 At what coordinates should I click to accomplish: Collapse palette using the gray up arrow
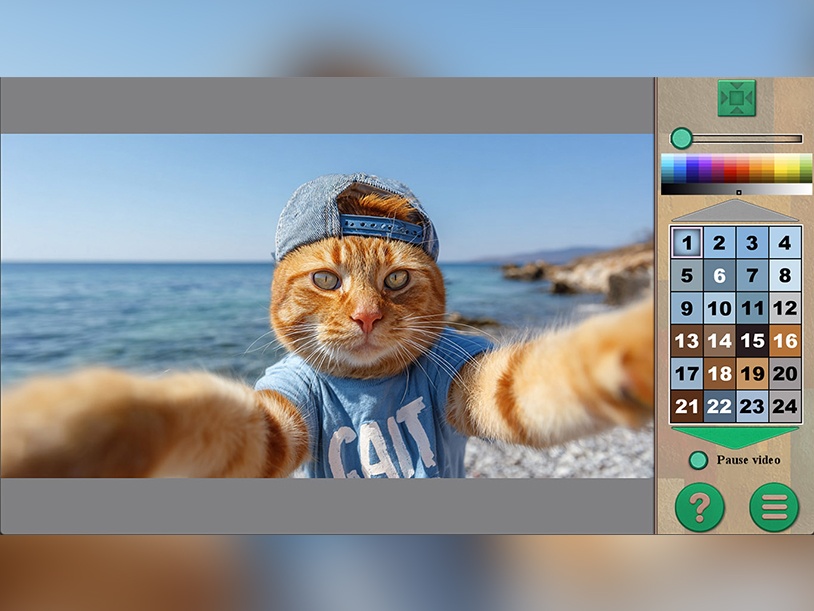[x=735, y=210]
